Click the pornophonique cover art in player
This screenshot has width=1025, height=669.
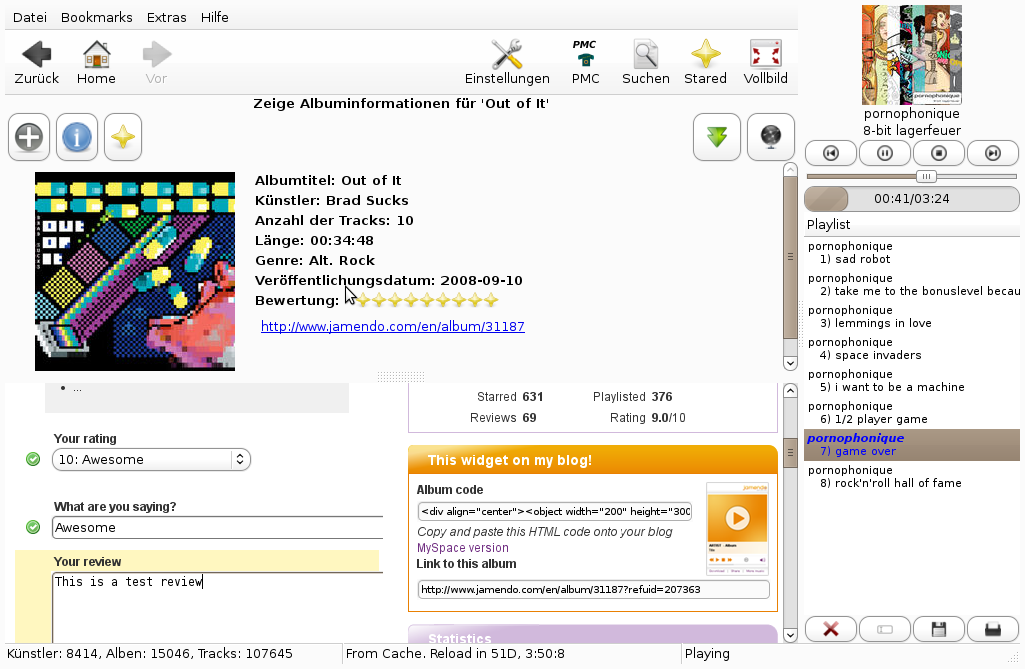tap(911, 55)
